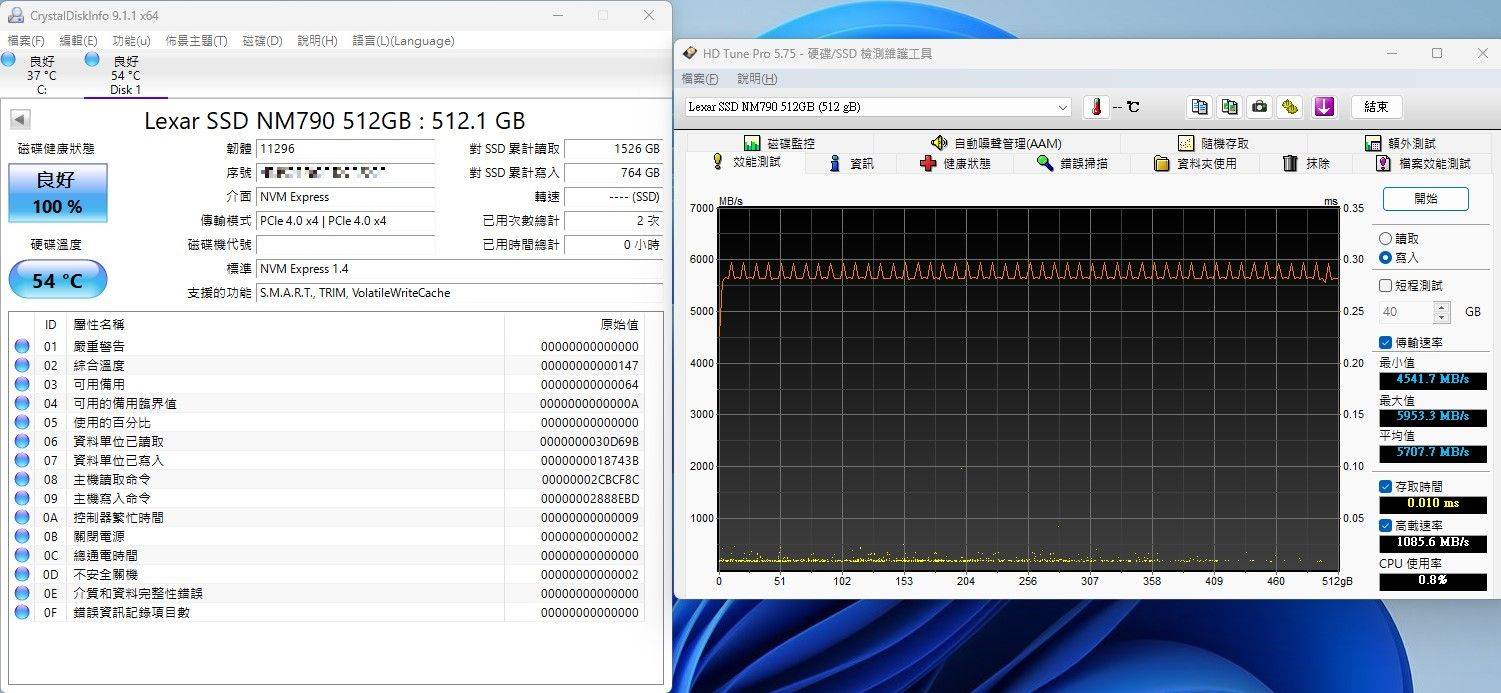Switch to 抹除 erase tab
This screenshot has width=1501, height=693.
(x=1306, y=163)
